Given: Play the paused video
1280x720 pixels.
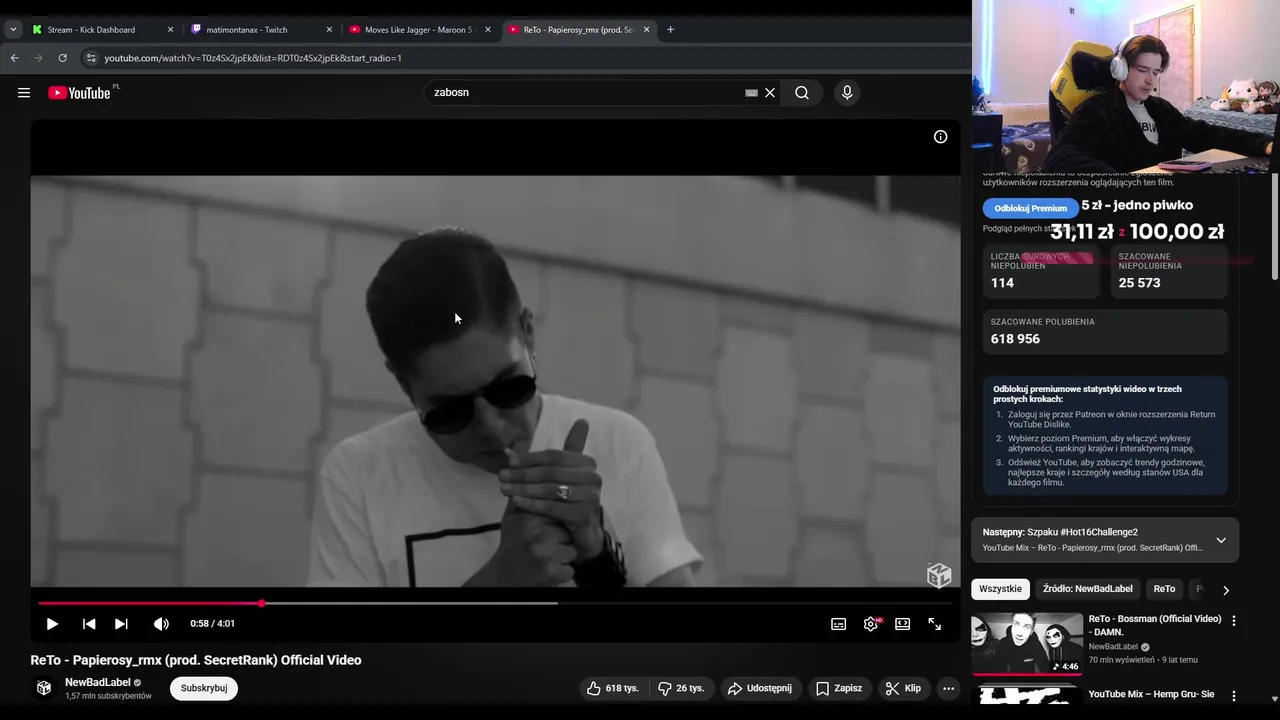Looking at the screenshot, I should (x=52, y=624).
